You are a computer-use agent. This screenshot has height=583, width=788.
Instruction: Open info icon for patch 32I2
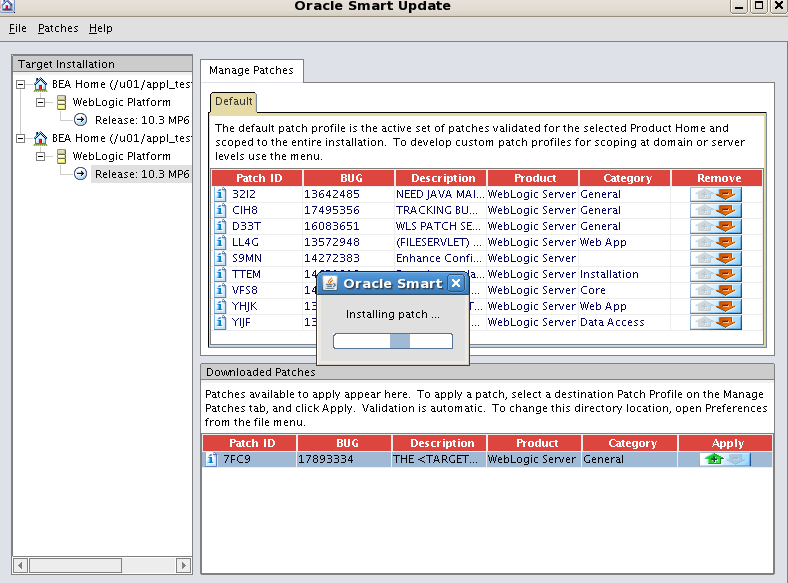pyautogui.click(x=220, y=195)
